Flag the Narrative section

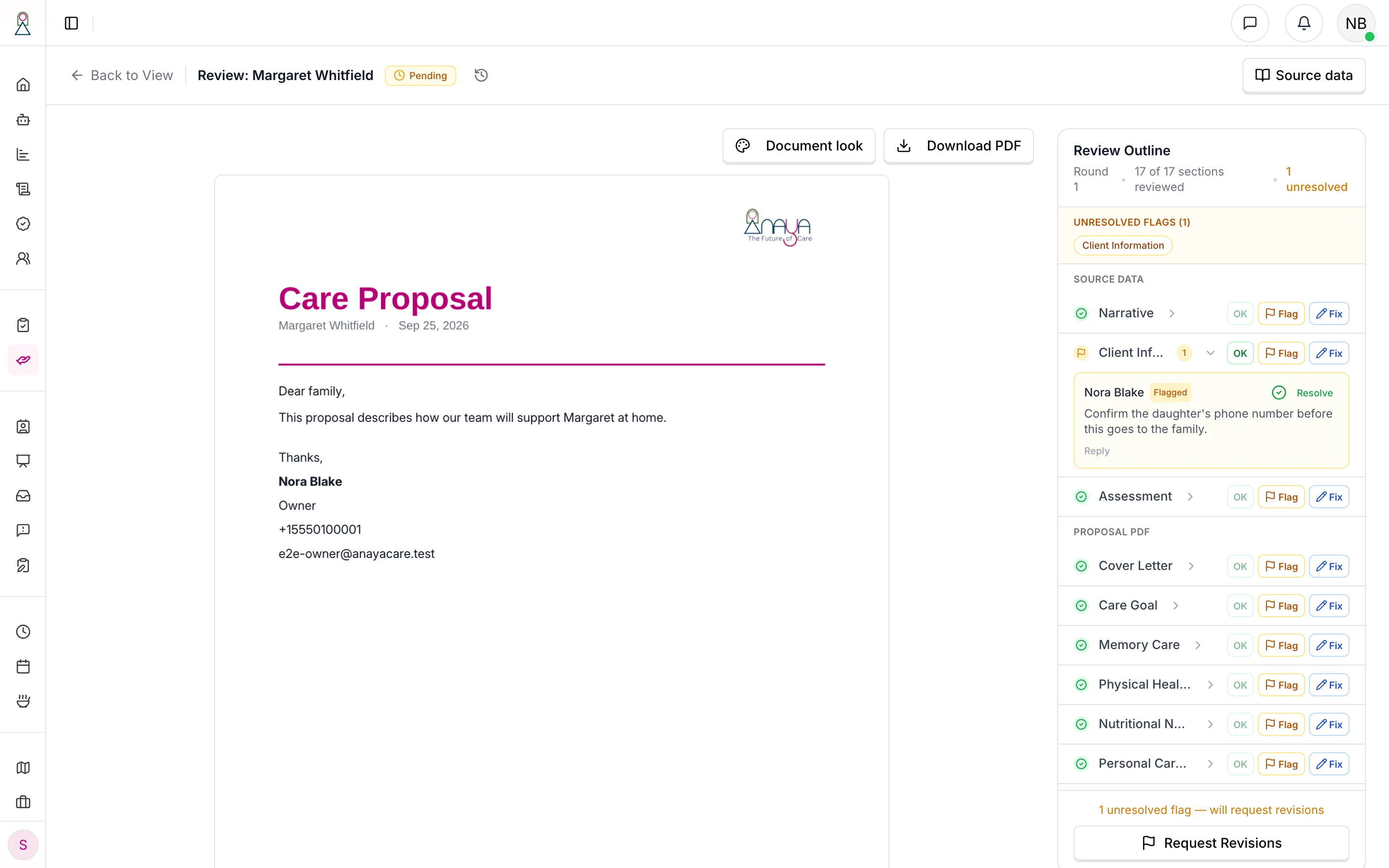click(1281, 313)
